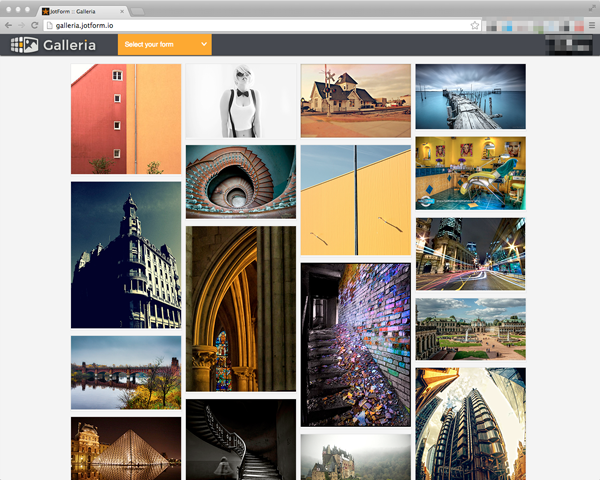Open the dark ornate tower building photo

tap(126, 255)
